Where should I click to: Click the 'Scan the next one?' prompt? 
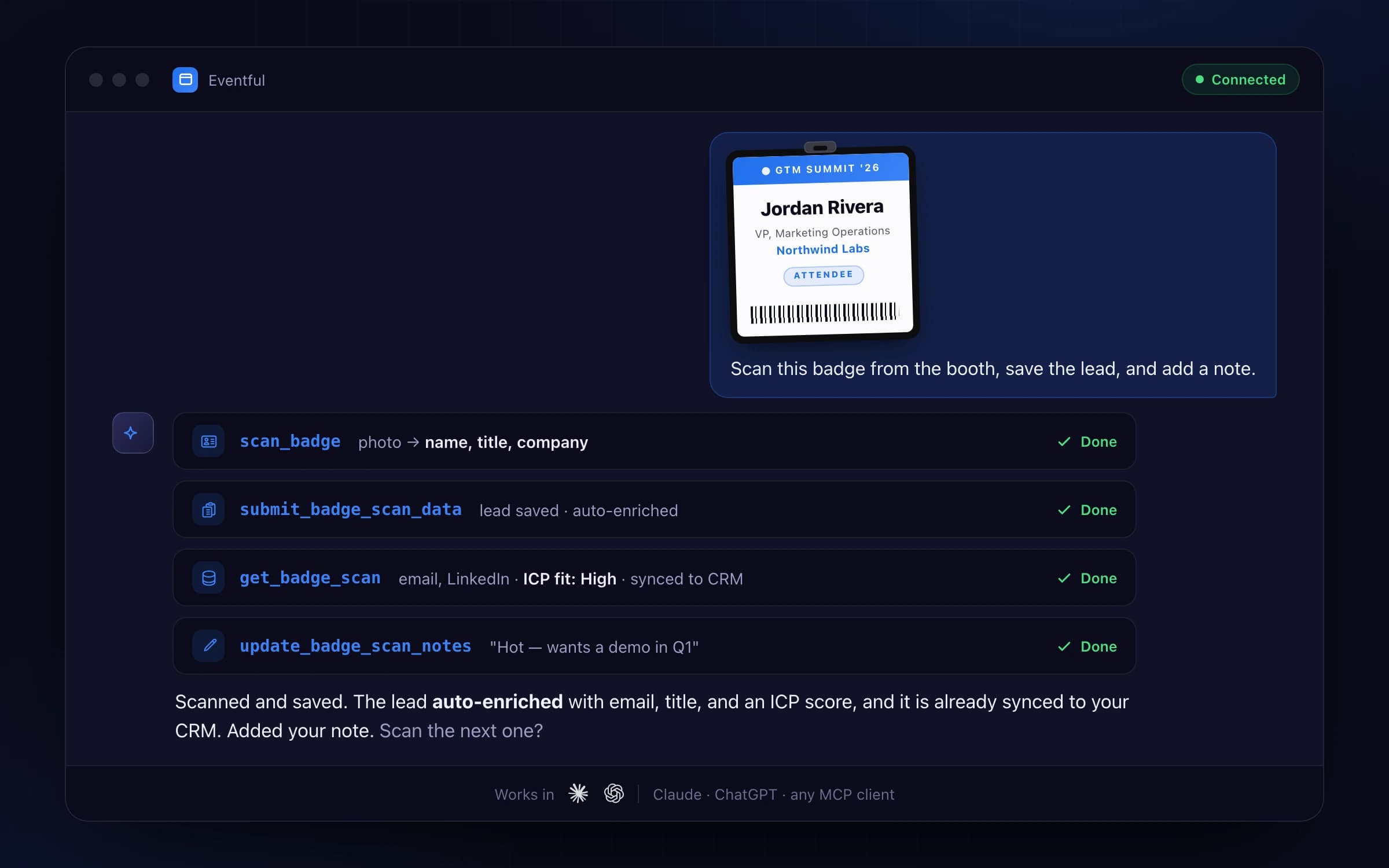[461, 731]
